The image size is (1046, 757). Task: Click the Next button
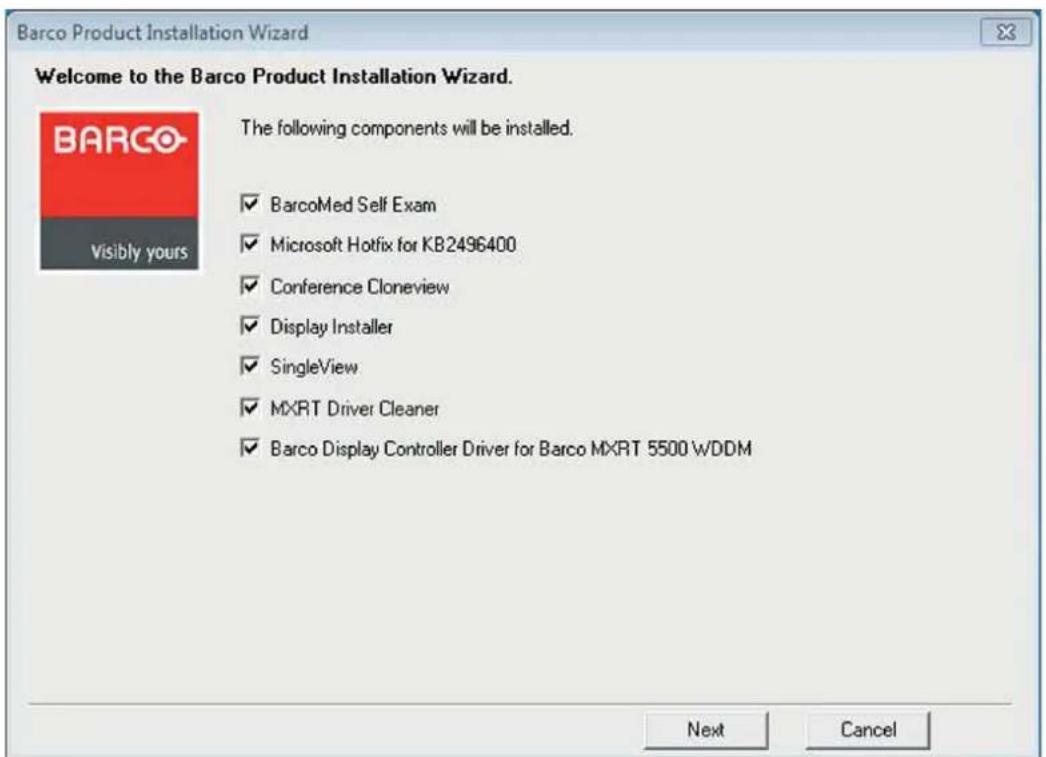[x=706, y=730]
